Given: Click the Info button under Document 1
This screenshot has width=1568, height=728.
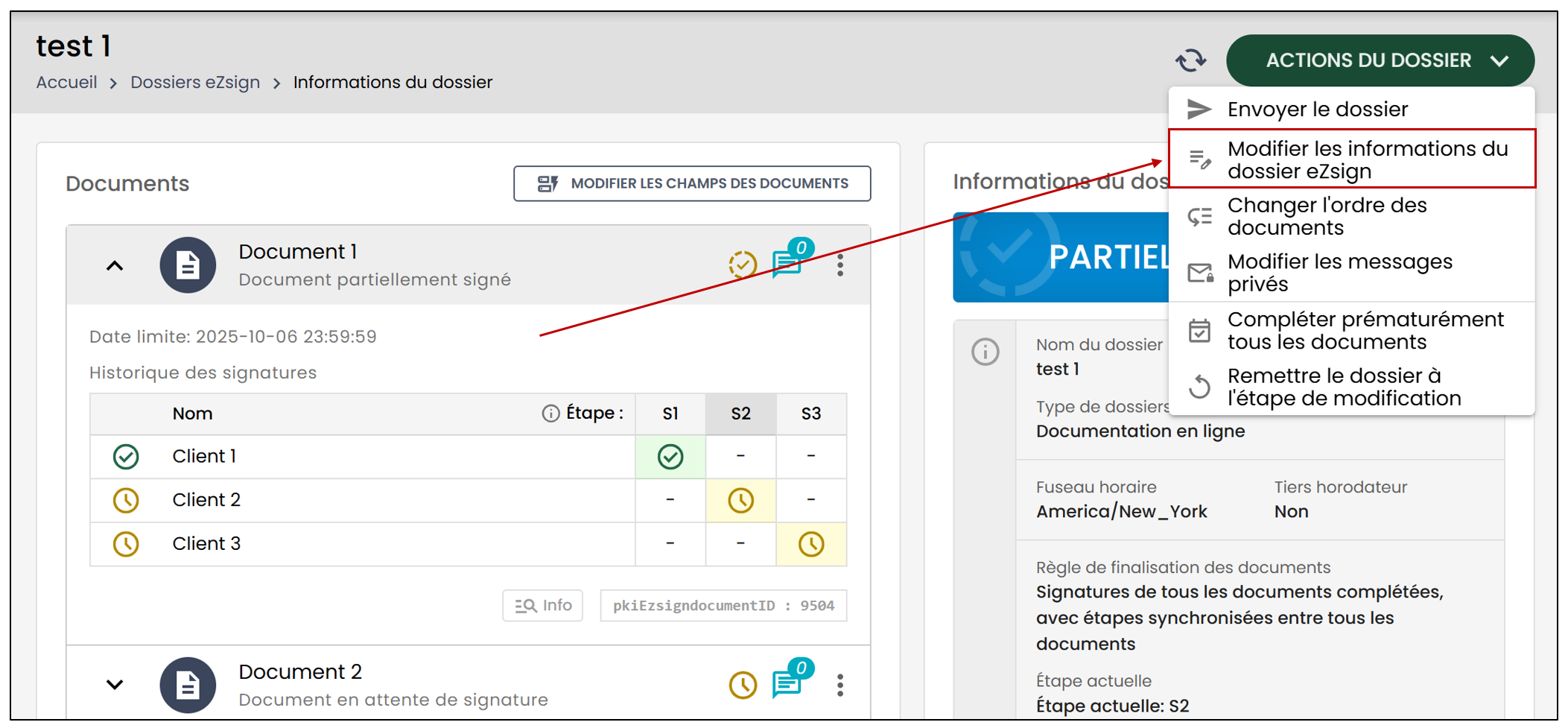Looking at the screenshot, I should point(543,605).
